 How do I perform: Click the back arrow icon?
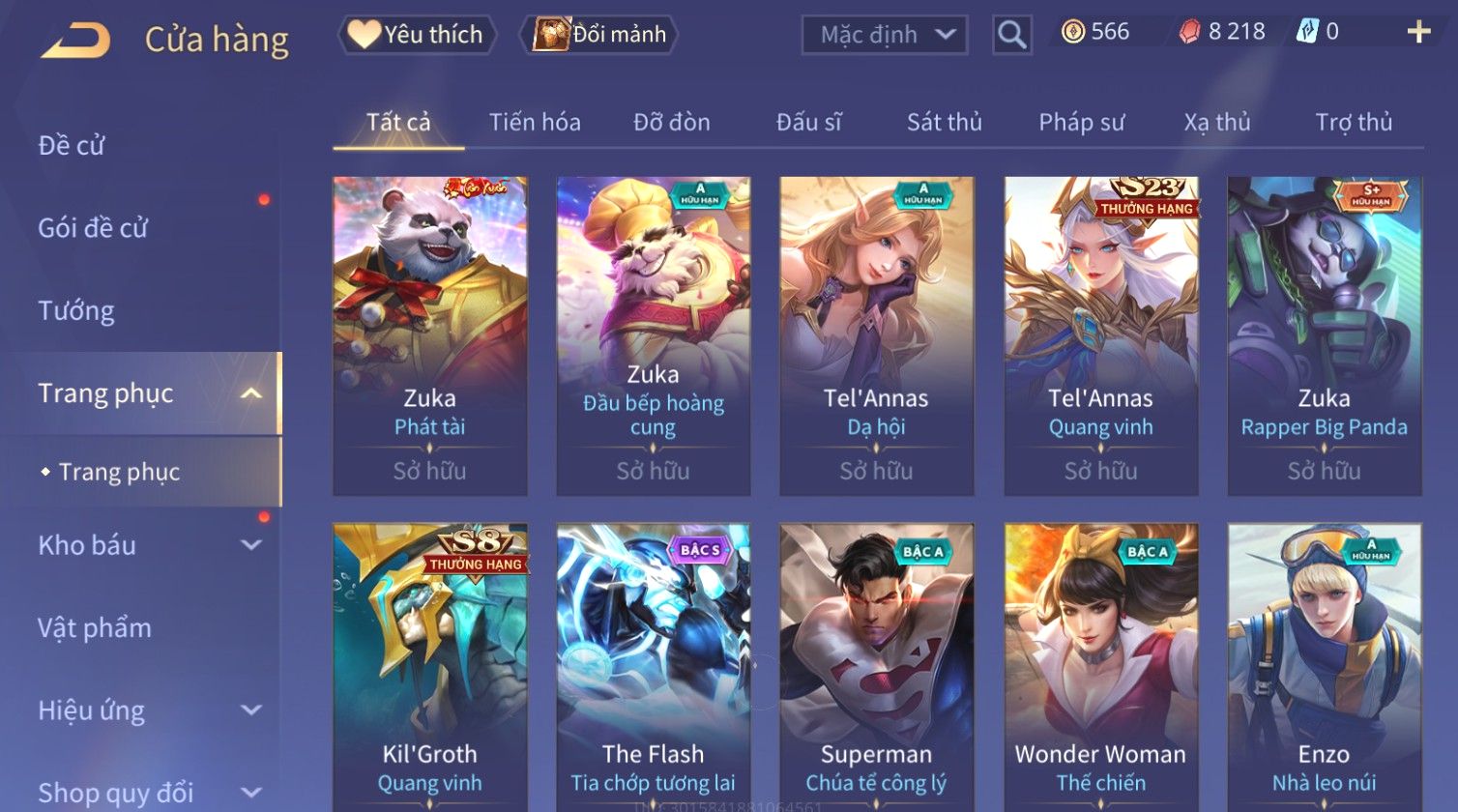[x=75, y=41]
